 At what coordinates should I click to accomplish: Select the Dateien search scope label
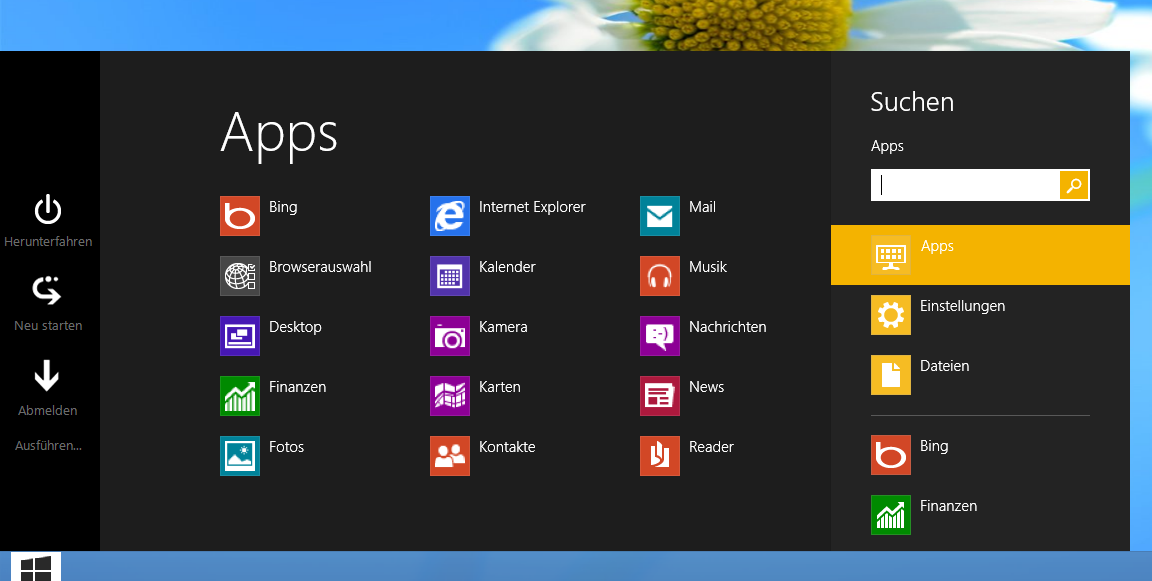point(944,366)
